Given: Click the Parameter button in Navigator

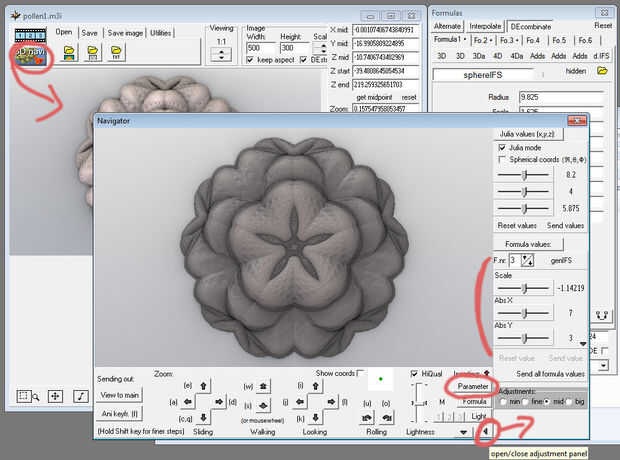Looking at the screenshot, I should click(x=473, y=386).
